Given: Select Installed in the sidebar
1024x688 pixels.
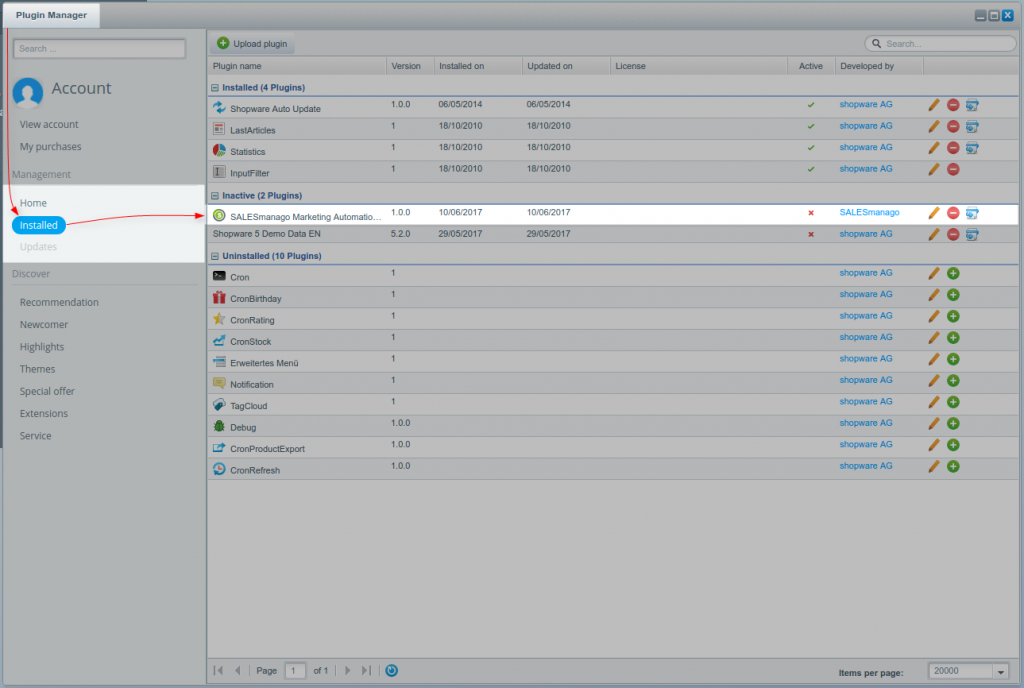Looking at the screenshot, I should [x=39, y=225].
